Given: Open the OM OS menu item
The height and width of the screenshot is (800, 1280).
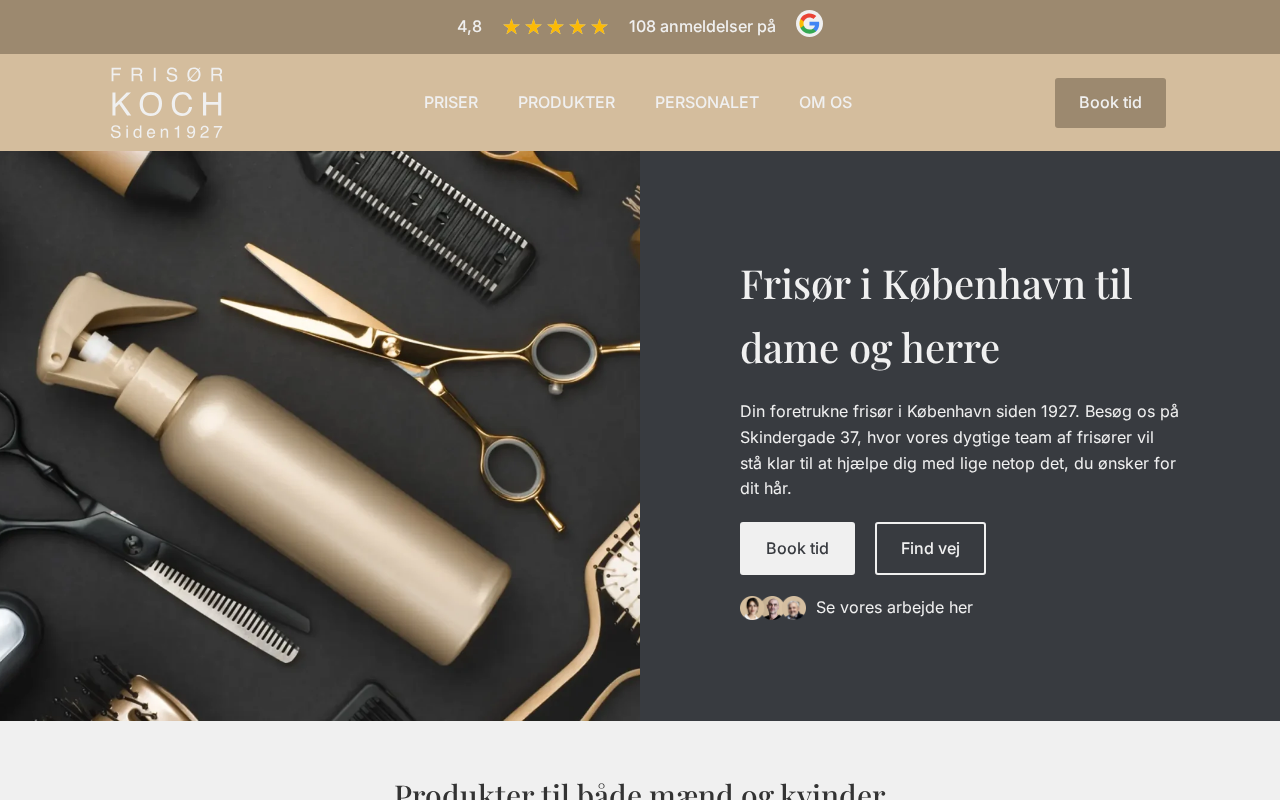Looking at the screenshot, I should tap(825, 102).
